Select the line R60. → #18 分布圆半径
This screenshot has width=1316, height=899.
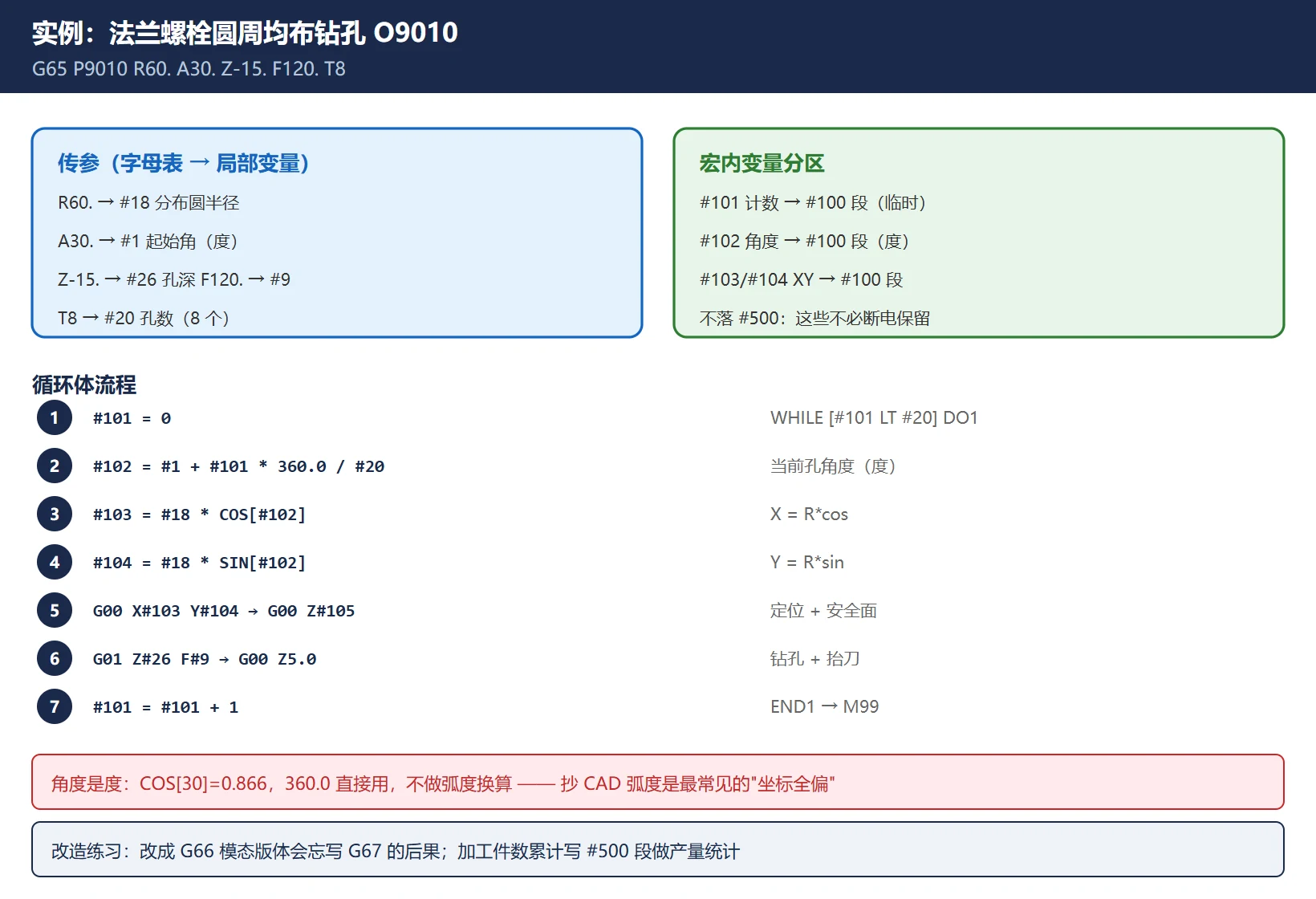[148, 202]
